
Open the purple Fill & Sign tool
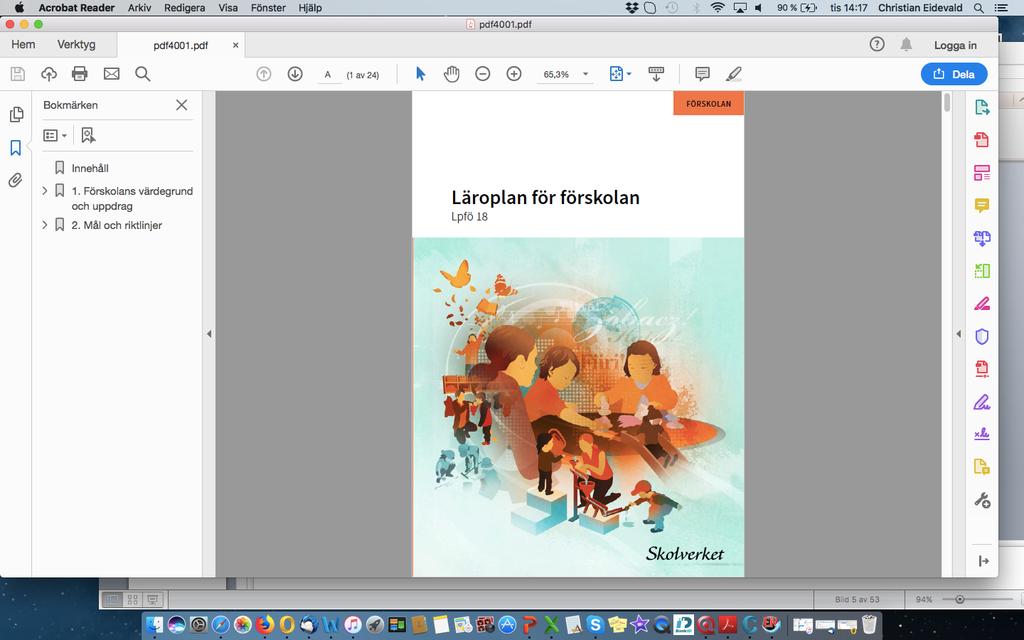tap(982, 402)
